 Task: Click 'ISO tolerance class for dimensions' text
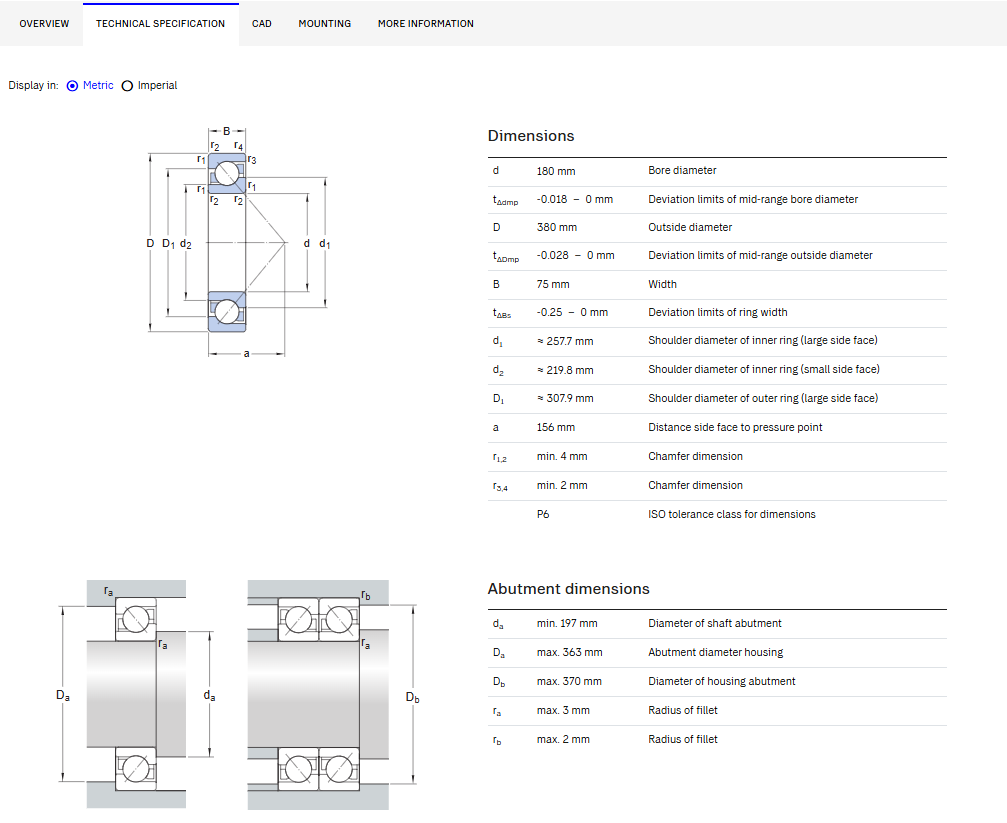click(731, 514)
